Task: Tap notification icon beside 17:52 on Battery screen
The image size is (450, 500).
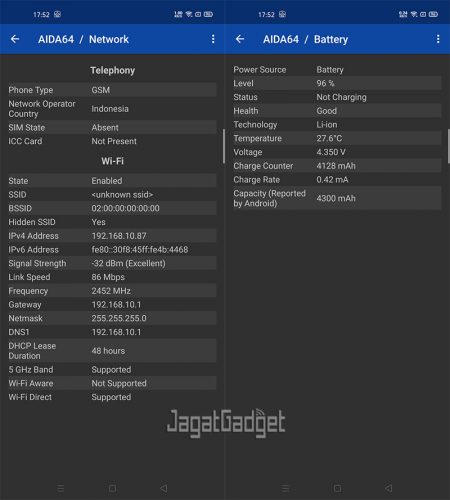Action: (x=282, y=14)
